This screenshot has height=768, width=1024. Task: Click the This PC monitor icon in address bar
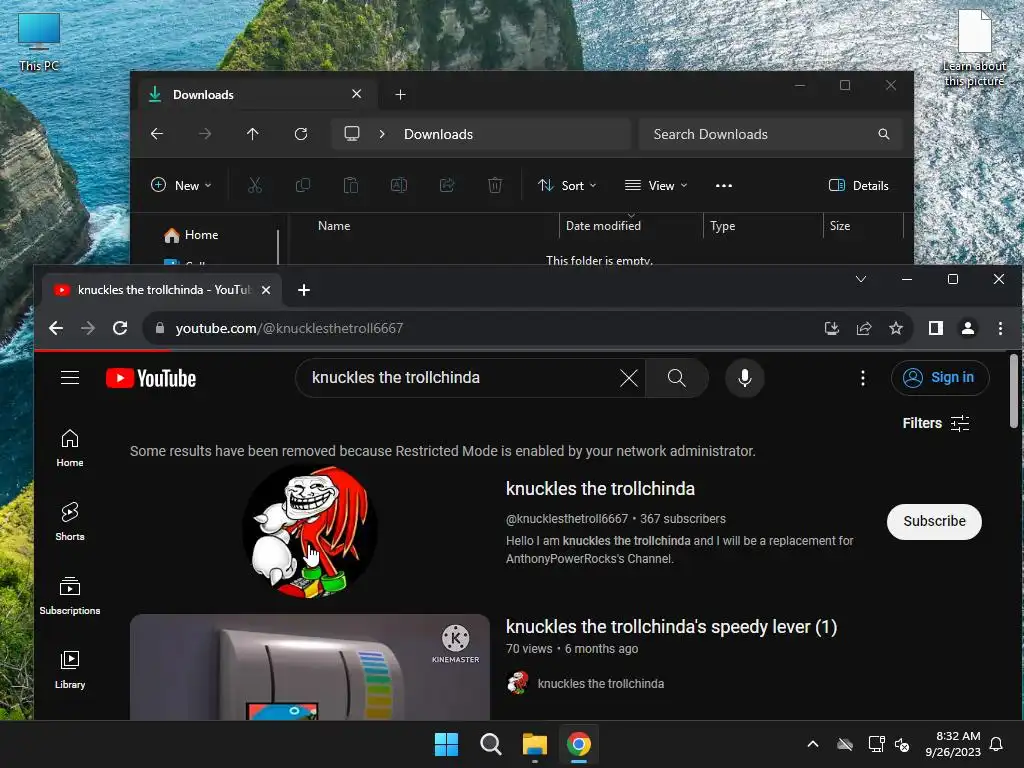click(x=352, y=134)
